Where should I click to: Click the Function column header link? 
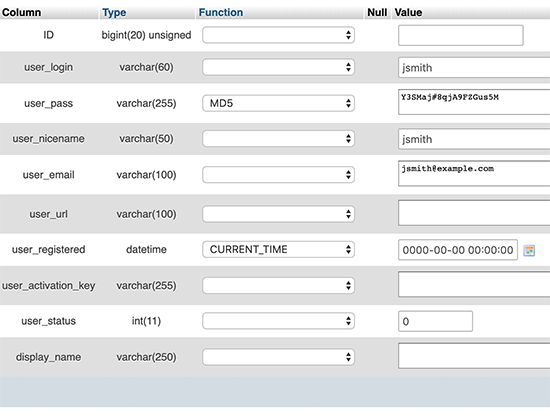click(221, 13)
